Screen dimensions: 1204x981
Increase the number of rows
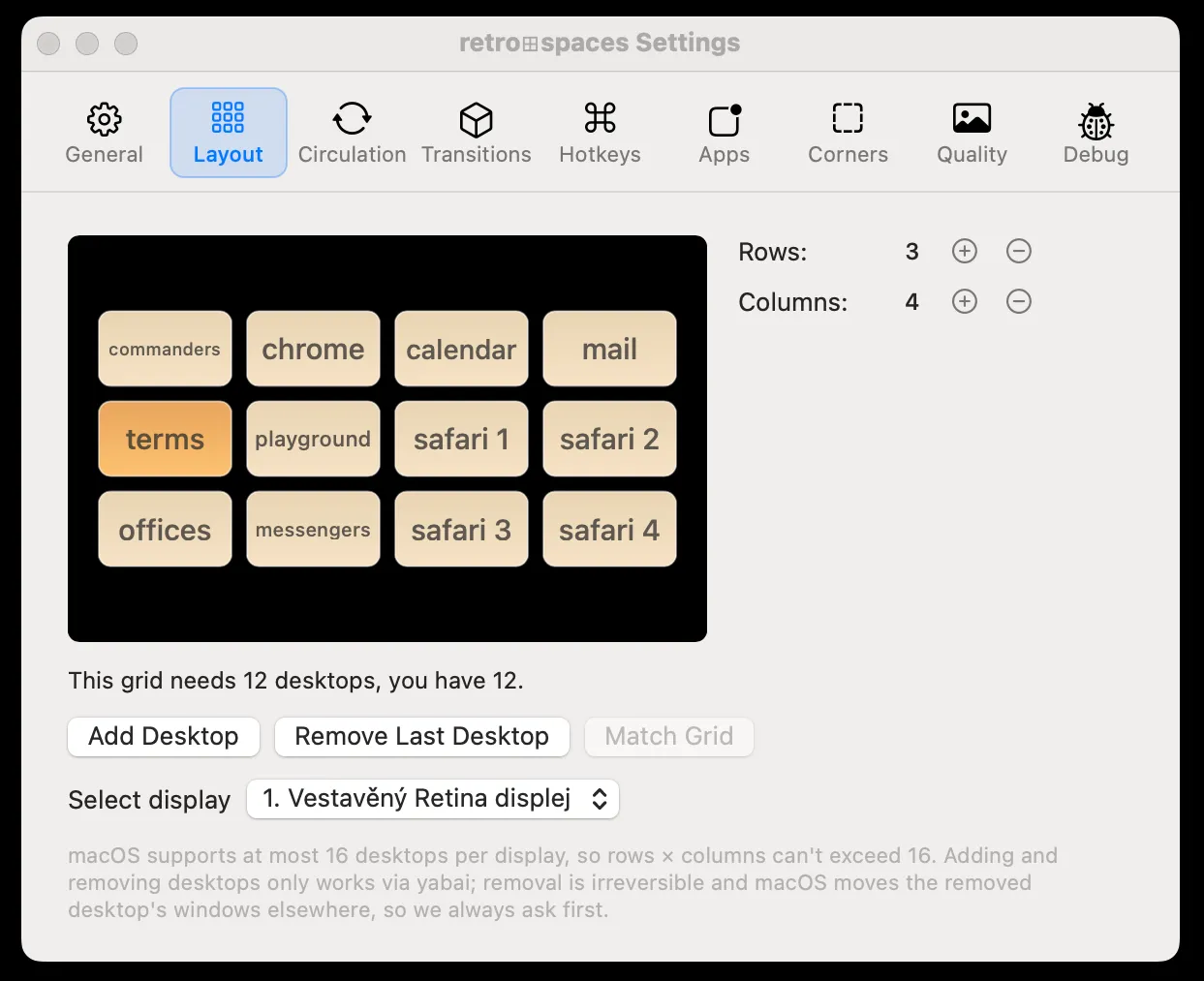965,252
